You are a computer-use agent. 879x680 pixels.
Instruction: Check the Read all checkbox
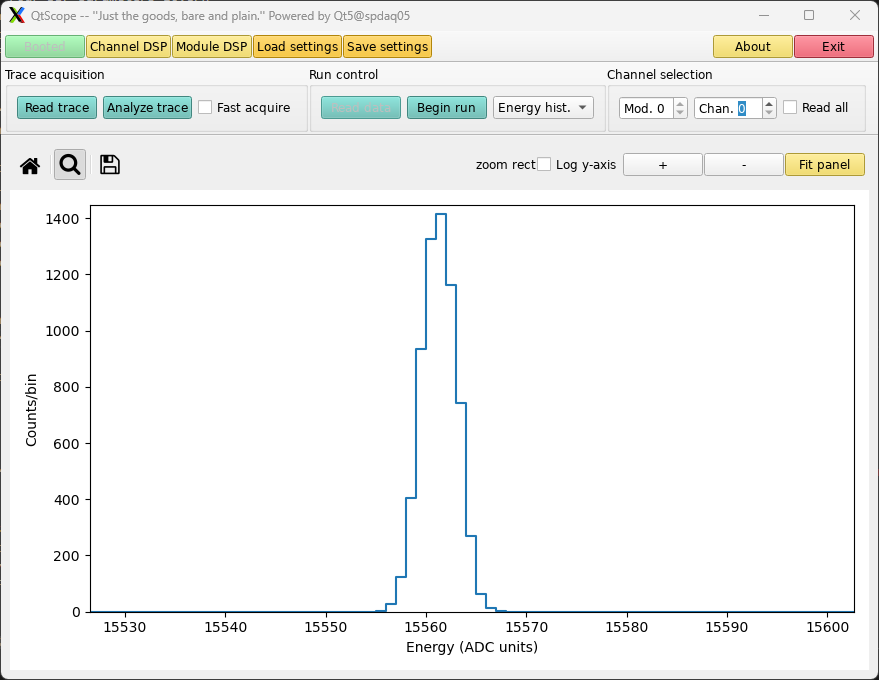pyautogui.click(x=790, y=107)
